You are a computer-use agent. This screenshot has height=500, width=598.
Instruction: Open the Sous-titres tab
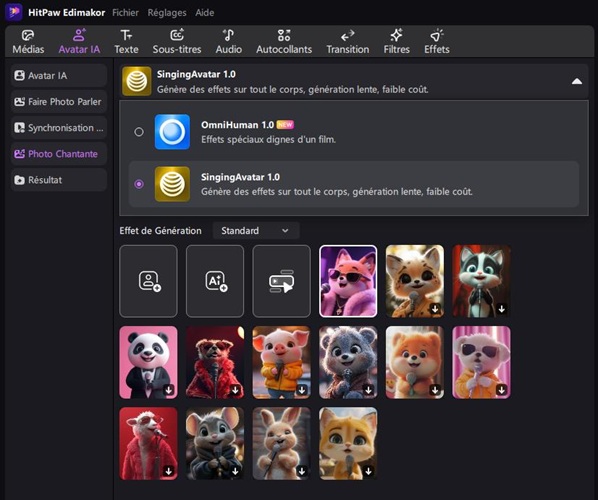[x=177, y=42]
